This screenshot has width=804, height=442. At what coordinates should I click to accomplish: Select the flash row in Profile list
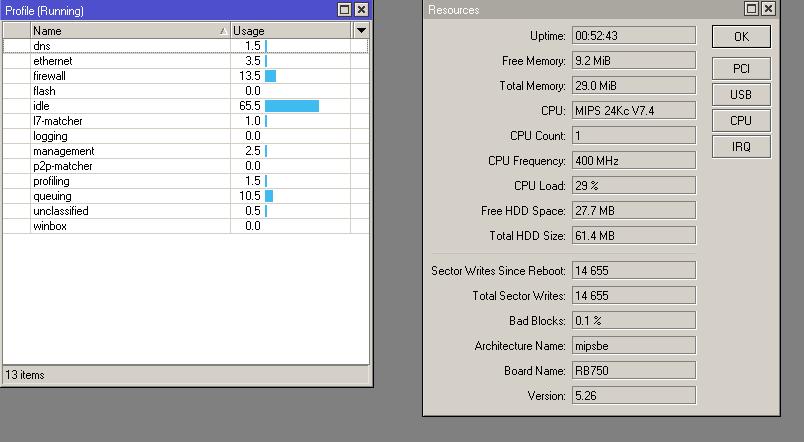186,91
